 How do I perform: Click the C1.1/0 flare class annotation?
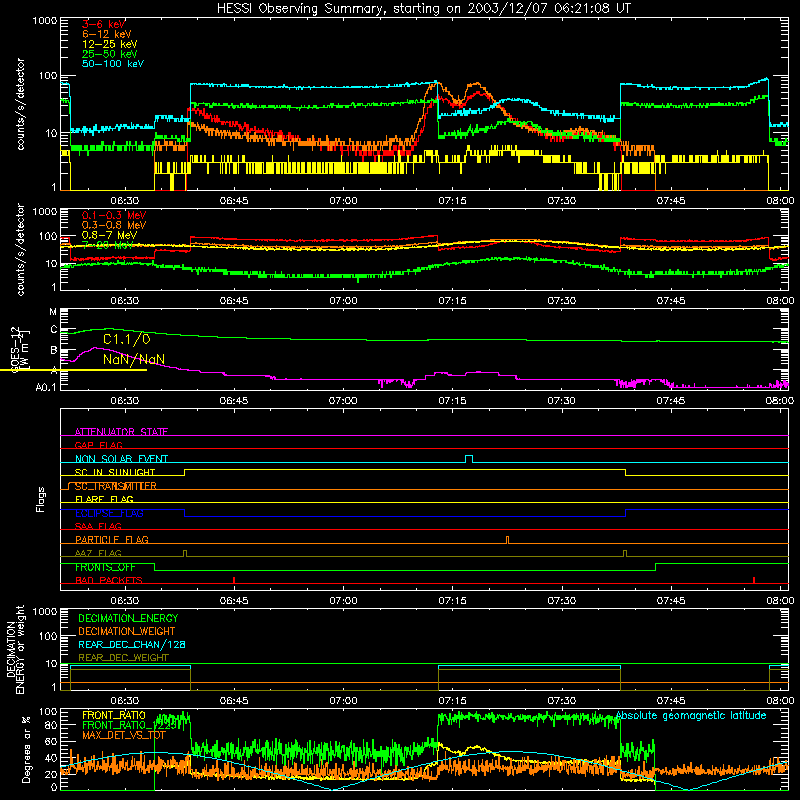[127, 339]
